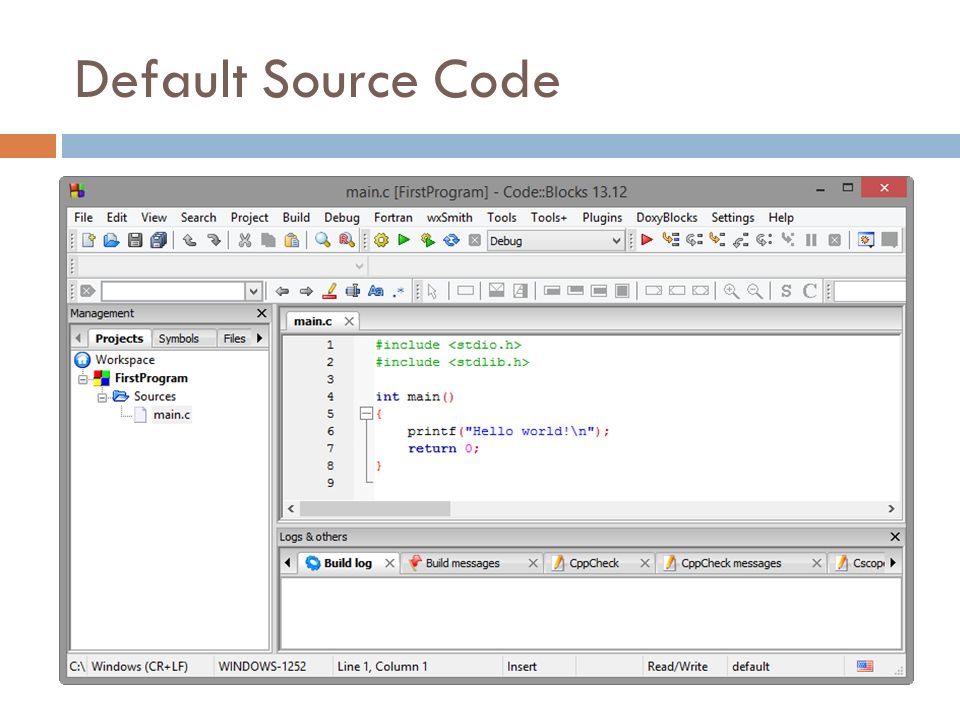960x720 pixels.
Task: Close the main.c editor tab
Action: [x=349, y=321]
